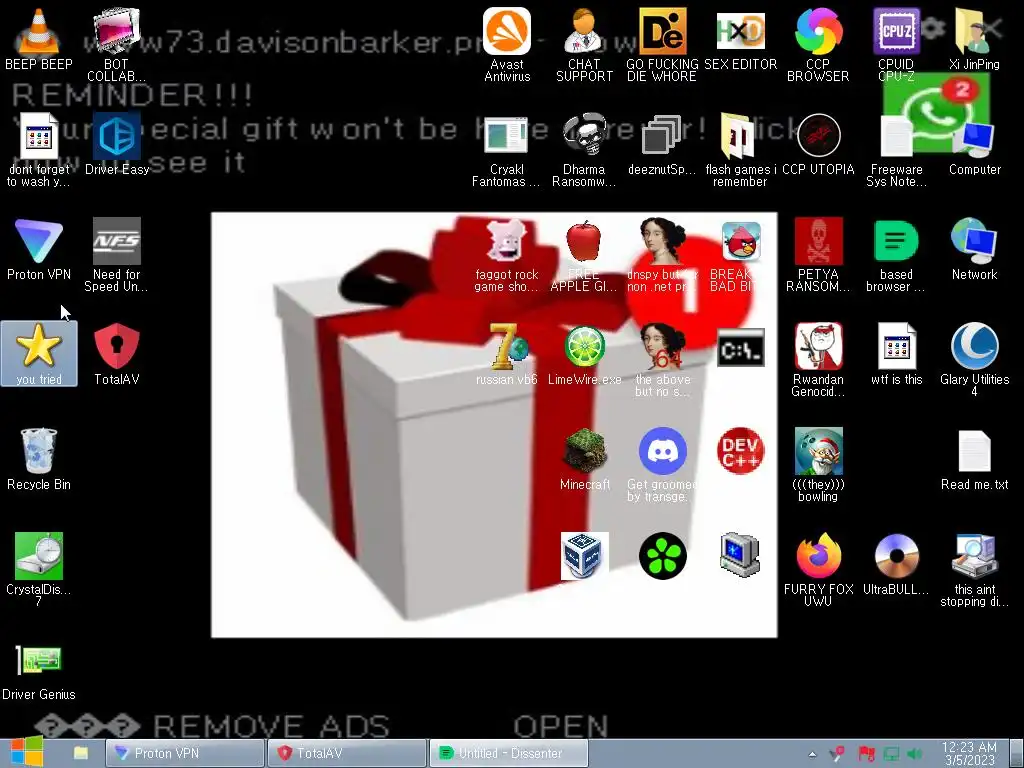Viewport: 1024px width, 768px height.
Task: Select the unlabeled VirtualBox cube icon
Action: 584,556
